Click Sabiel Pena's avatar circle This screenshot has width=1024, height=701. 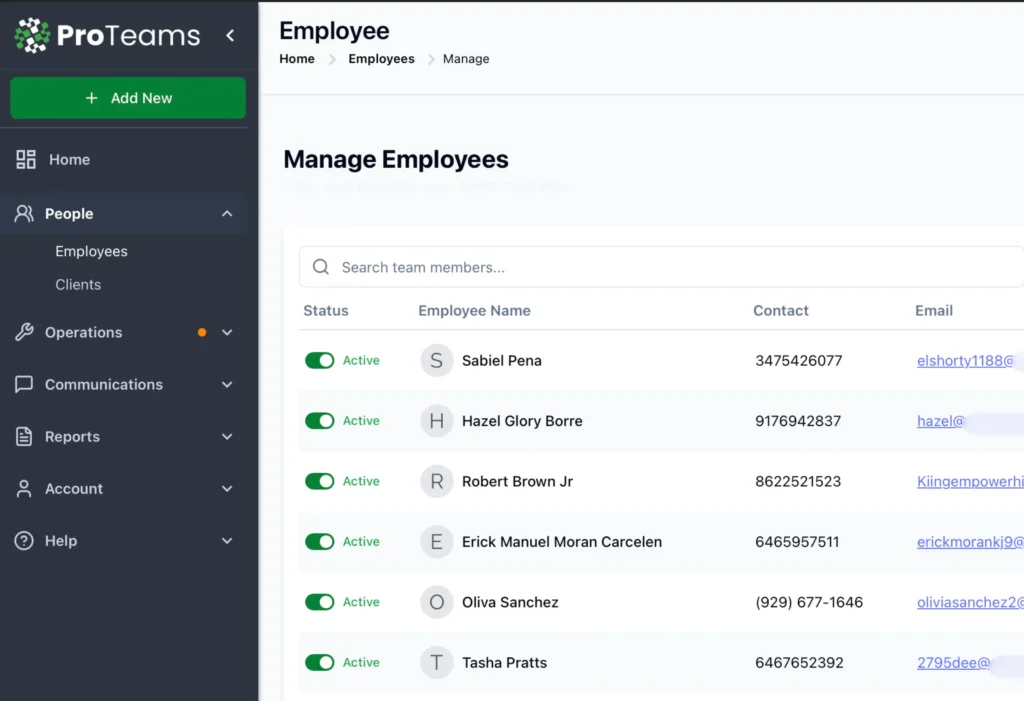[x=436, y=360]
